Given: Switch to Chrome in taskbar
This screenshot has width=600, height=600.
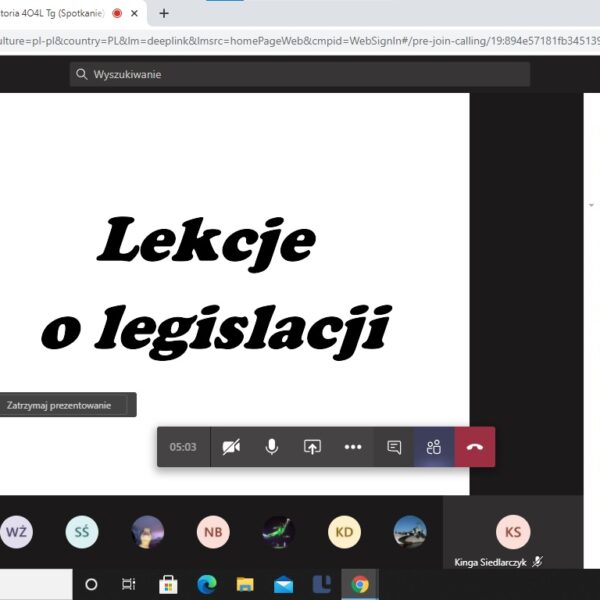Looking at the screenshot, I should pyautogui.click(x=360, y=584).
